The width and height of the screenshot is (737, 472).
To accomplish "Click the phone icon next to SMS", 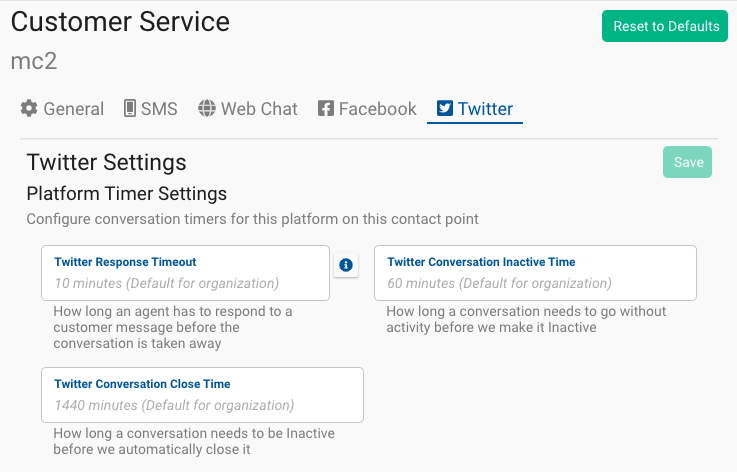I will tap(130, 108).
